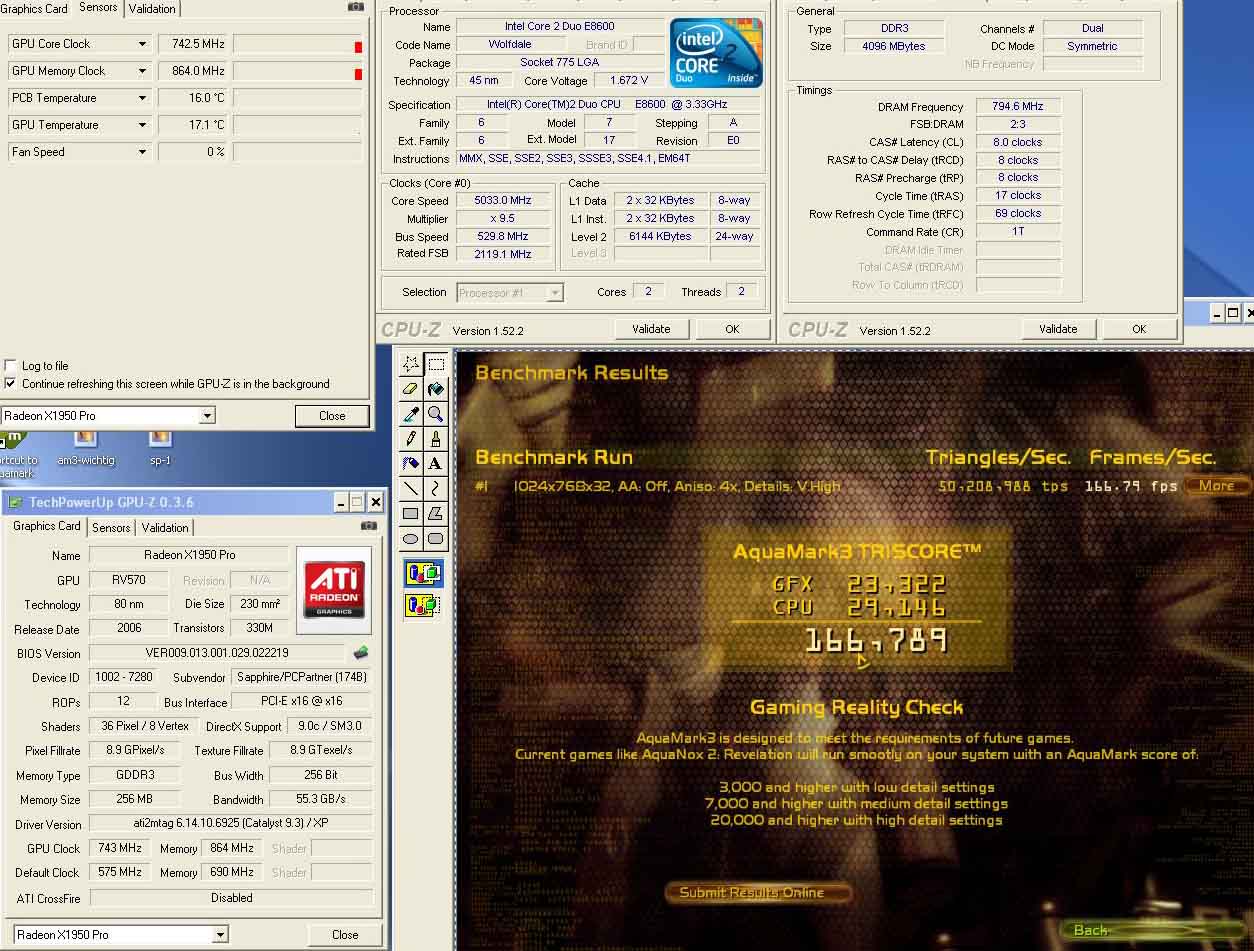Viewport: 1254px width, 951px height.
Task: Open the am3-wichtig desktop icon
Action: pos(86,449)
